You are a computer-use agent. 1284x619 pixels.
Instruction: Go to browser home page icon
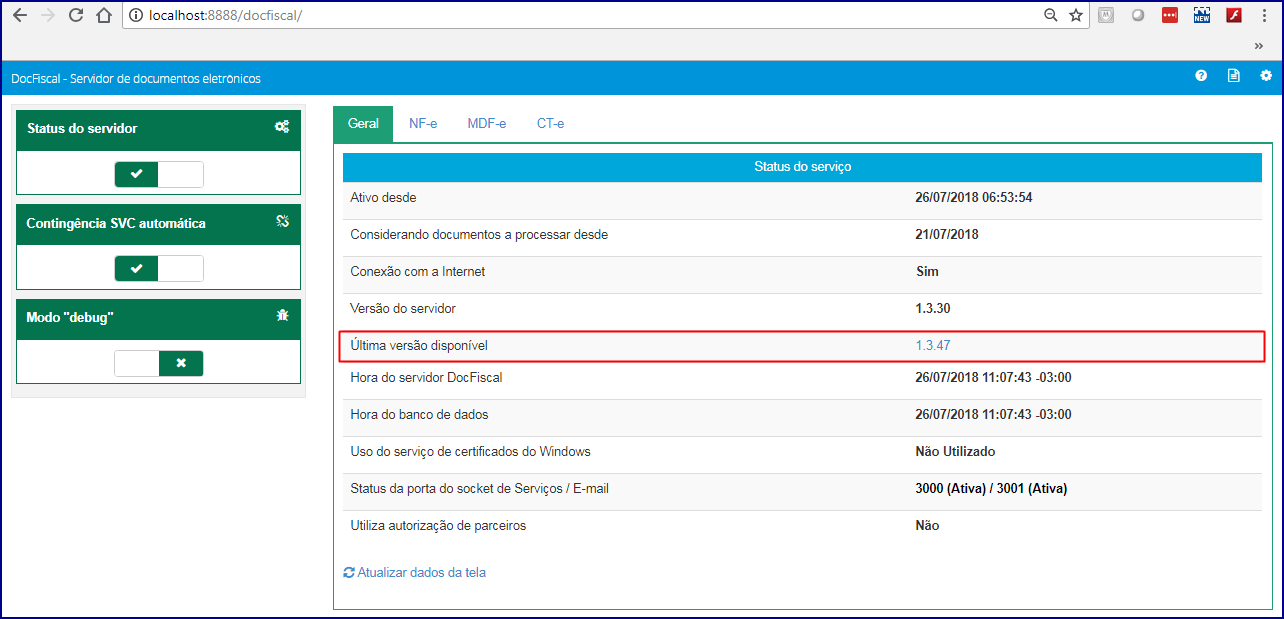point(104,15)
